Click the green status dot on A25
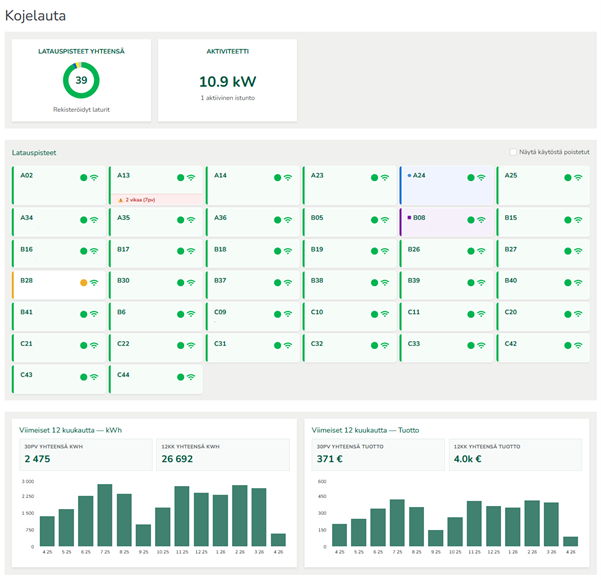The image size is (601, 580). [x=568, y=177]
